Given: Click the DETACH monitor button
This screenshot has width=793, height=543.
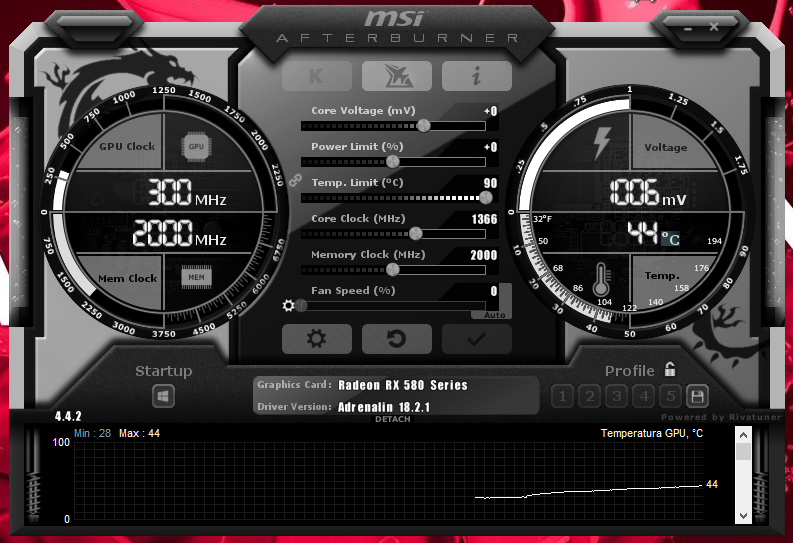Looking at the screenshot, I should click(x=393, y=419).
